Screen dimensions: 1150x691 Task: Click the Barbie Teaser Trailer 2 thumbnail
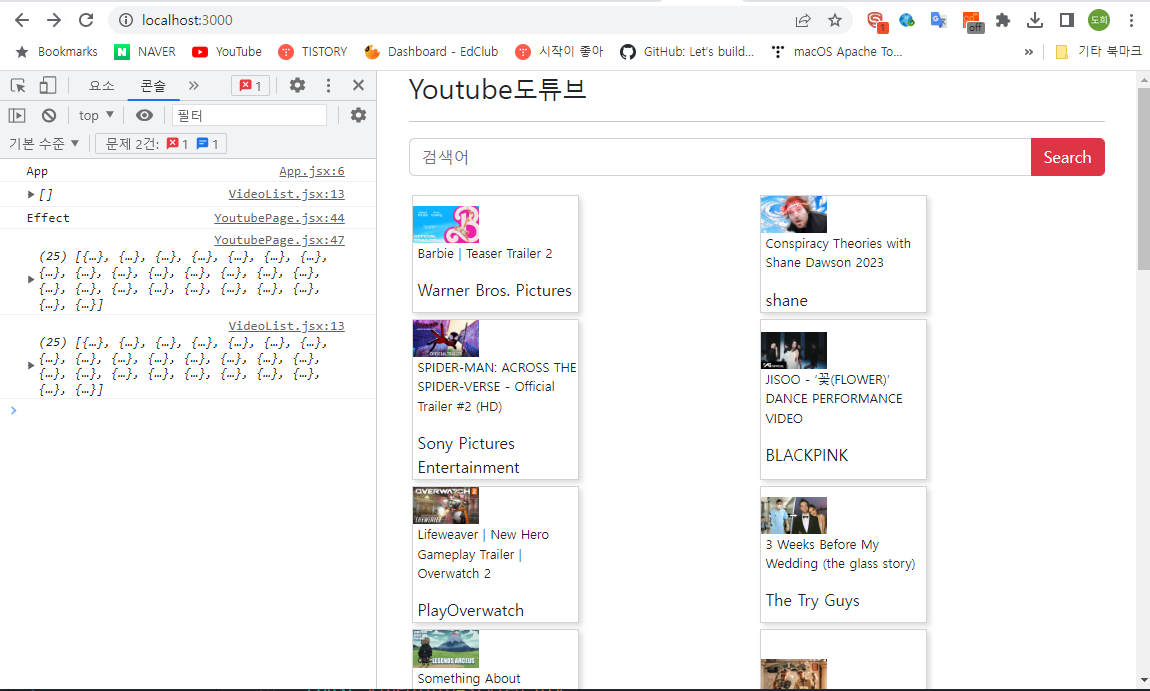pyautogui.click(x=446, y=224)
